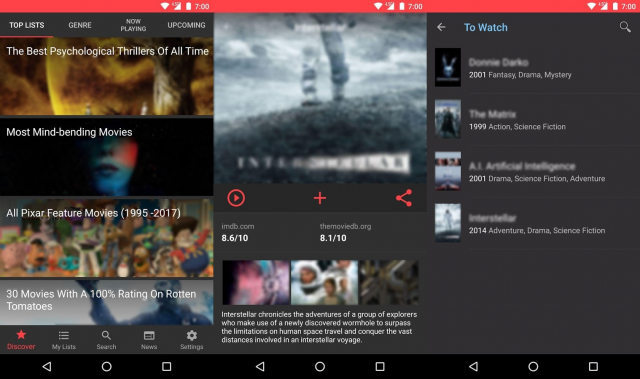Tap Android home button on left screen
Image resolution: width=640 pixels, height=379 pixels.
(107, 366)
